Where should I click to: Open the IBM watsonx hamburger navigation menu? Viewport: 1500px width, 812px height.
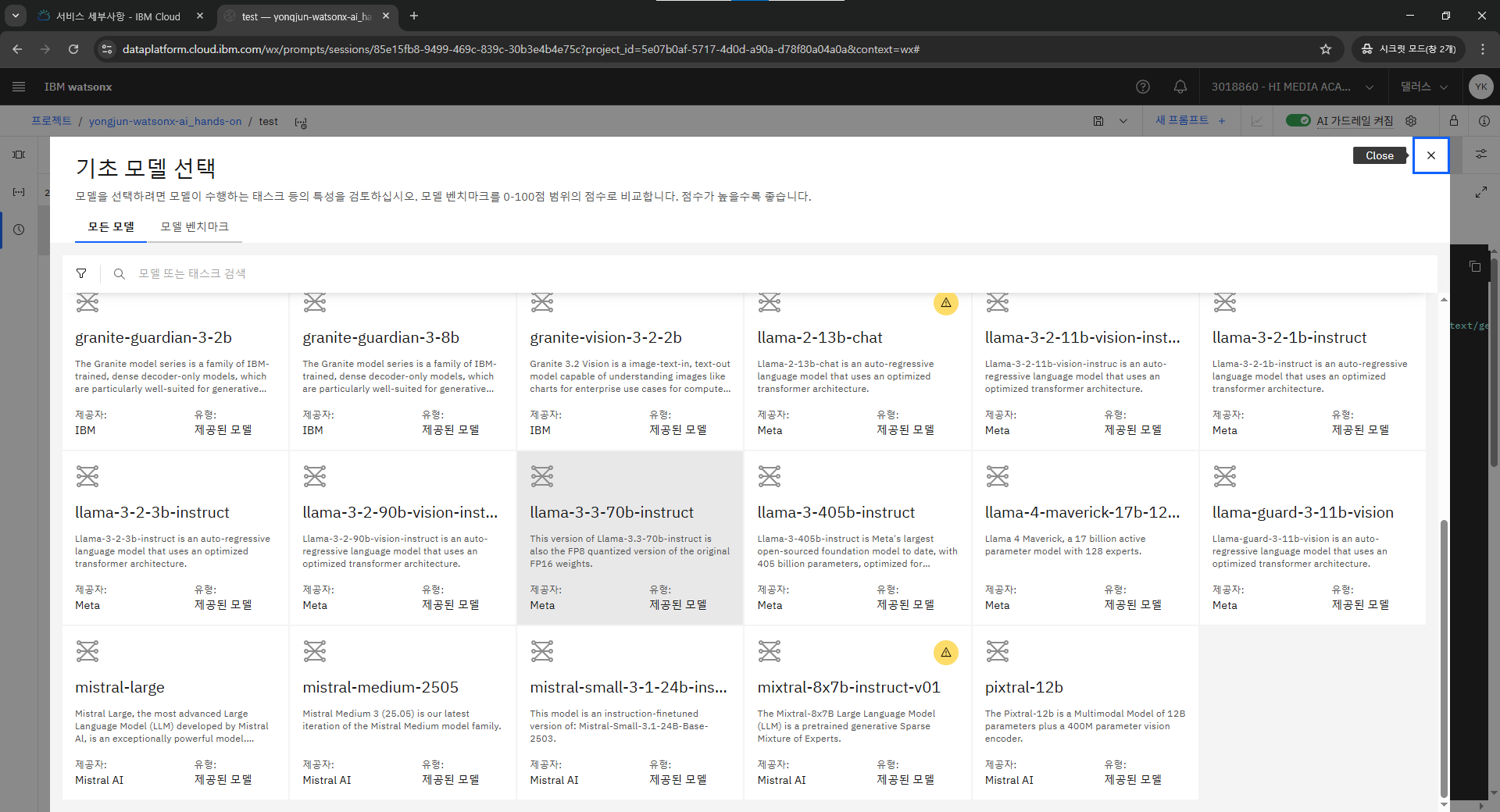(x=19, y=87)
